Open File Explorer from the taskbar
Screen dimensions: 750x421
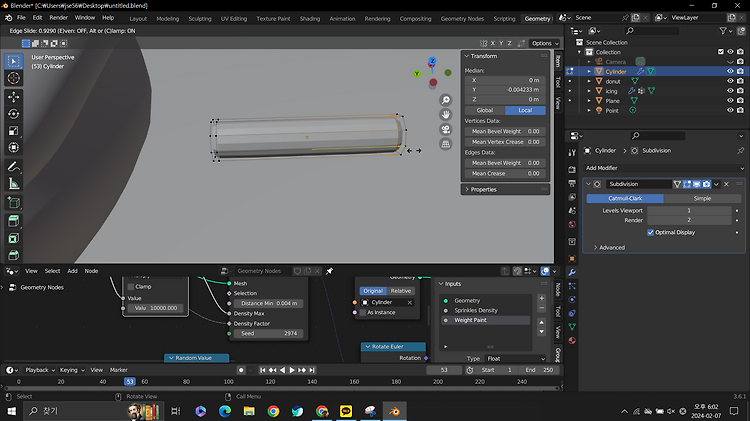(249, 411)
